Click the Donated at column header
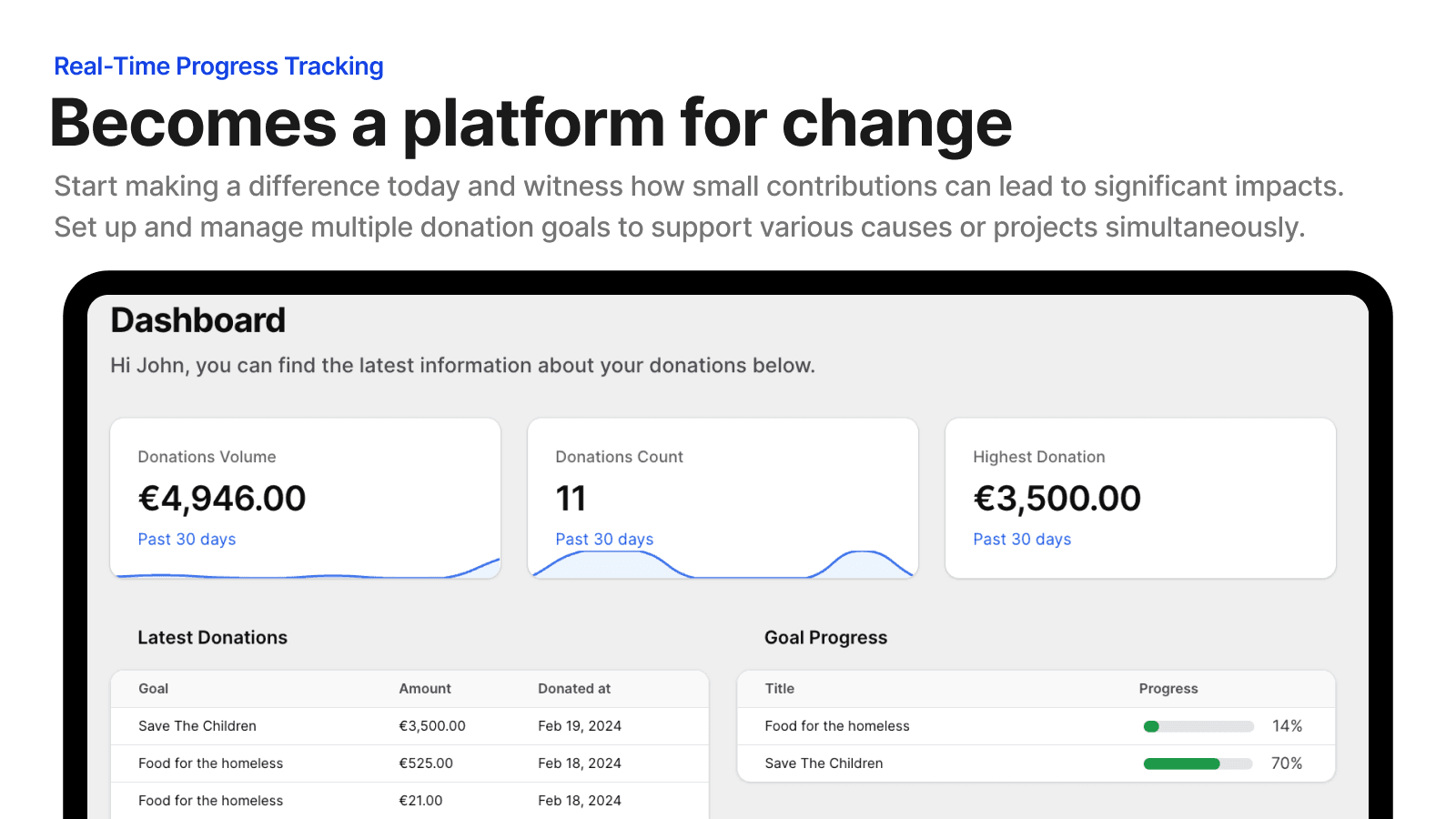Viewport: 1456px width, 819px height. point(574,689)
